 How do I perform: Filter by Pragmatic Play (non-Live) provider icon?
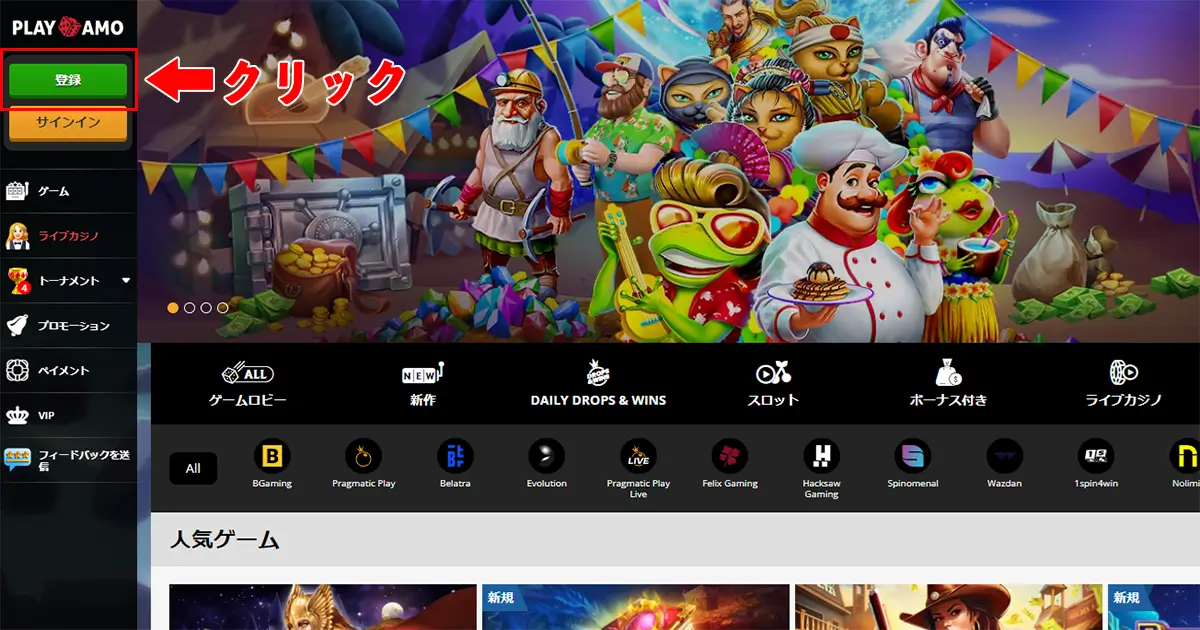pyautogui.click(x=363, y=457)
